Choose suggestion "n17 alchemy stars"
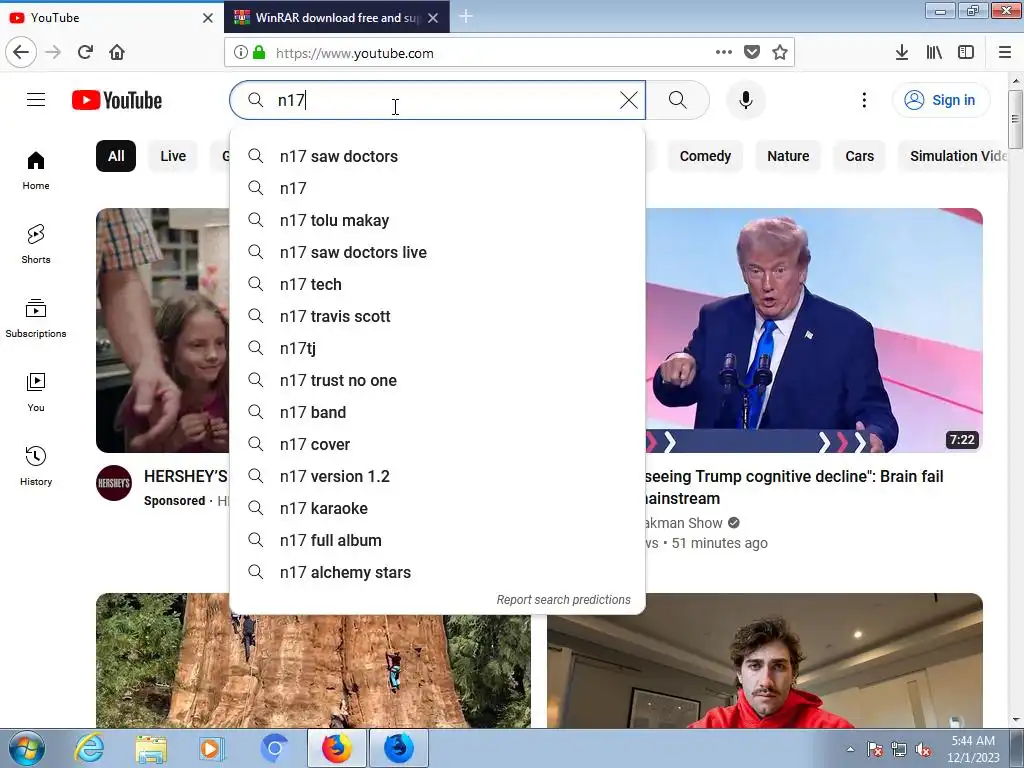The width and height of the screenshot is (1024, 768). pyautogui.click(x=438, y=572)
